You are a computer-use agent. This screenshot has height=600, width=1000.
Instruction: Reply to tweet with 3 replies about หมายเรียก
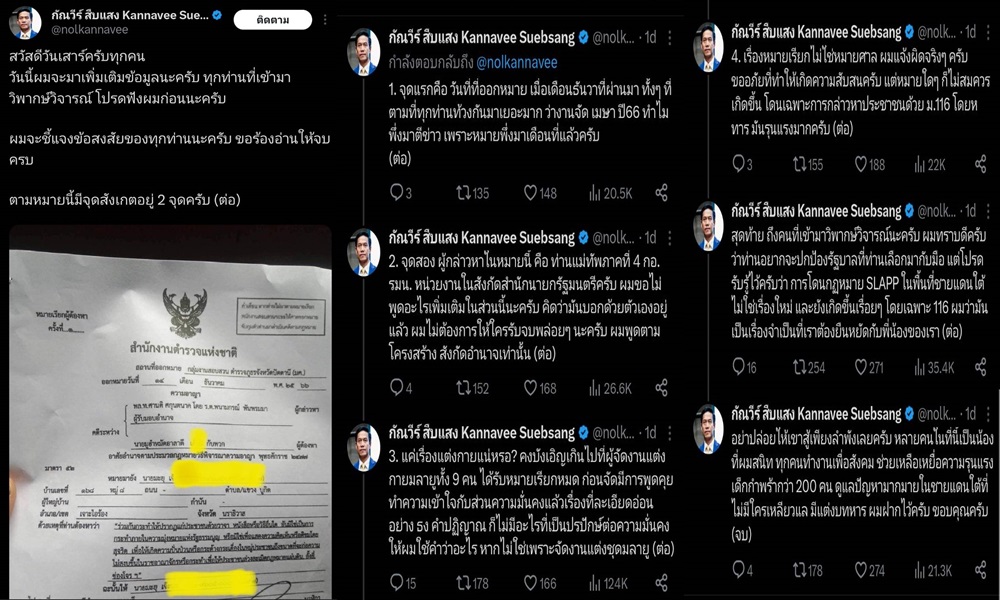click(742, 165)
